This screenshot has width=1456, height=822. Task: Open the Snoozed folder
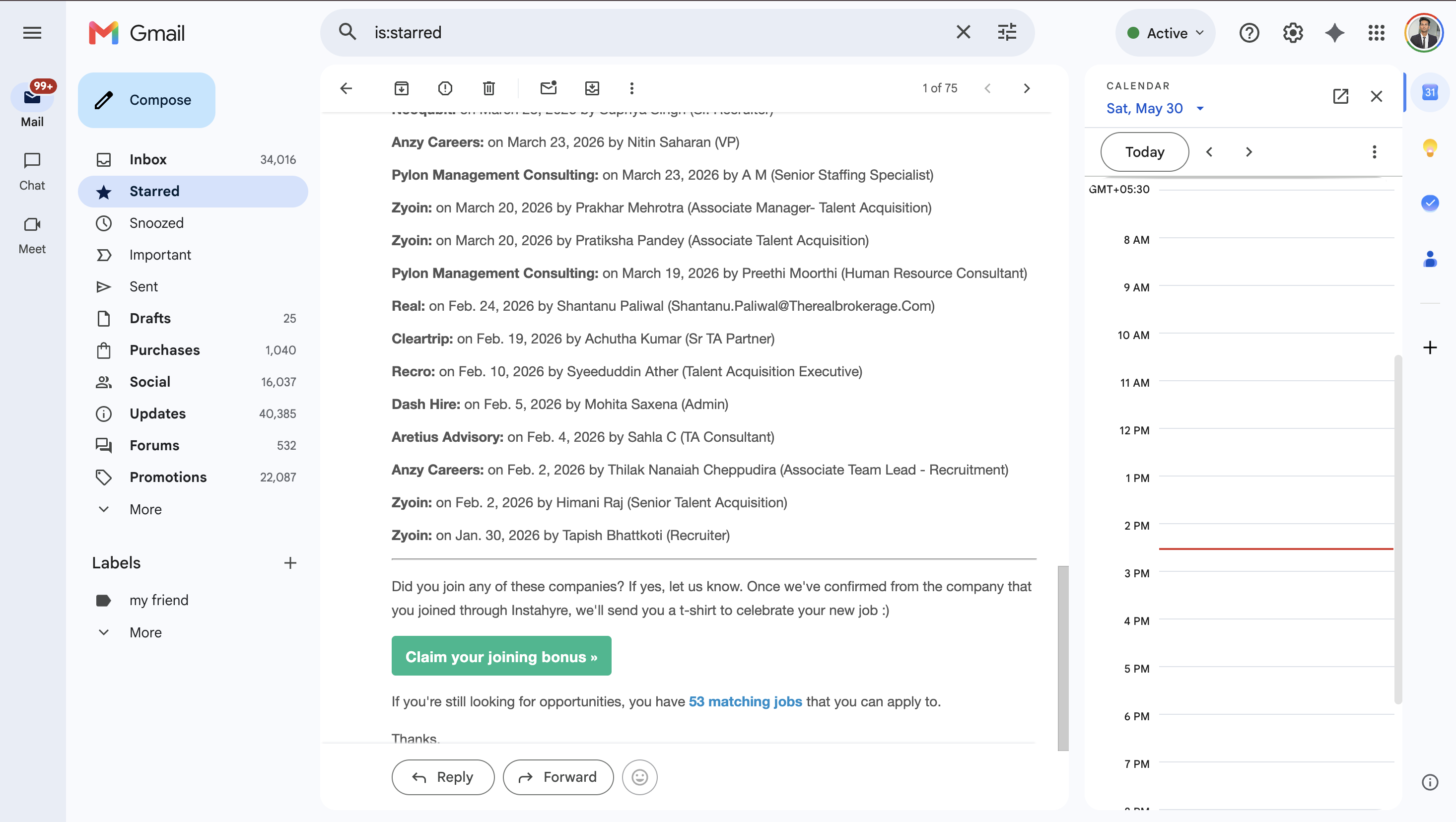[193, 223]
